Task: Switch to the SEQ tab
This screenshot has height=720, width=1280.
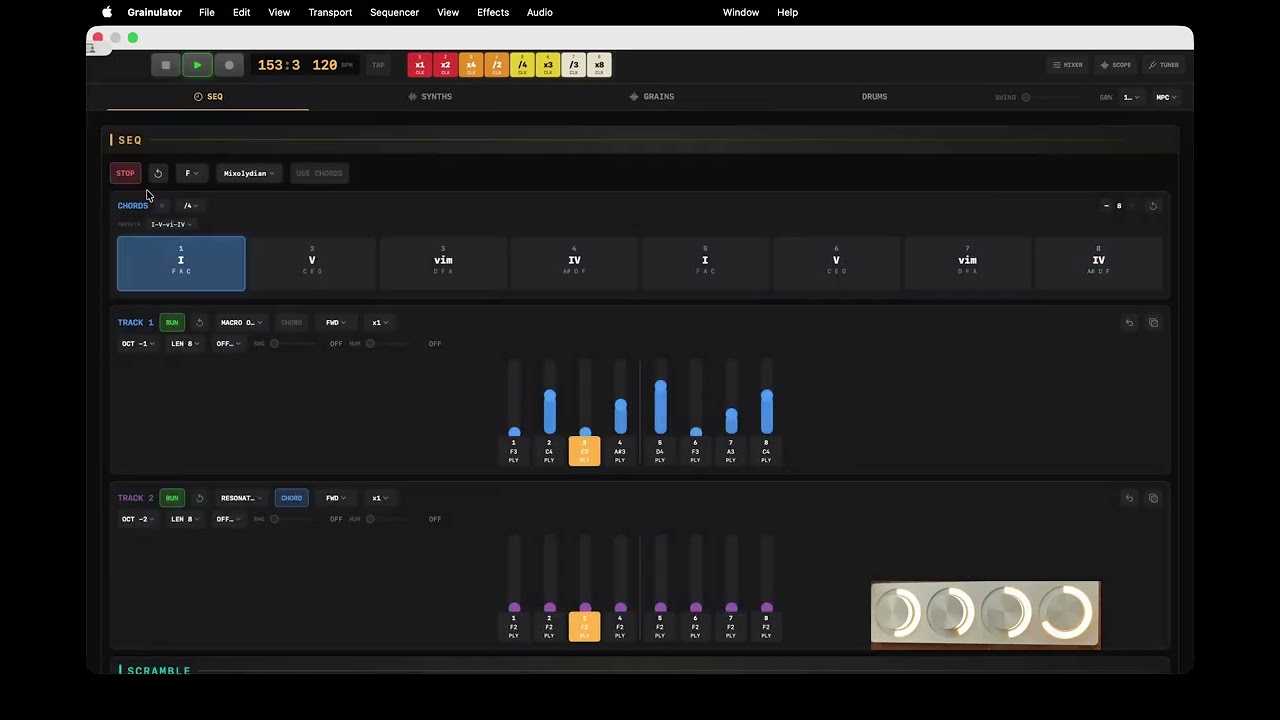Action: coord(208,97)
